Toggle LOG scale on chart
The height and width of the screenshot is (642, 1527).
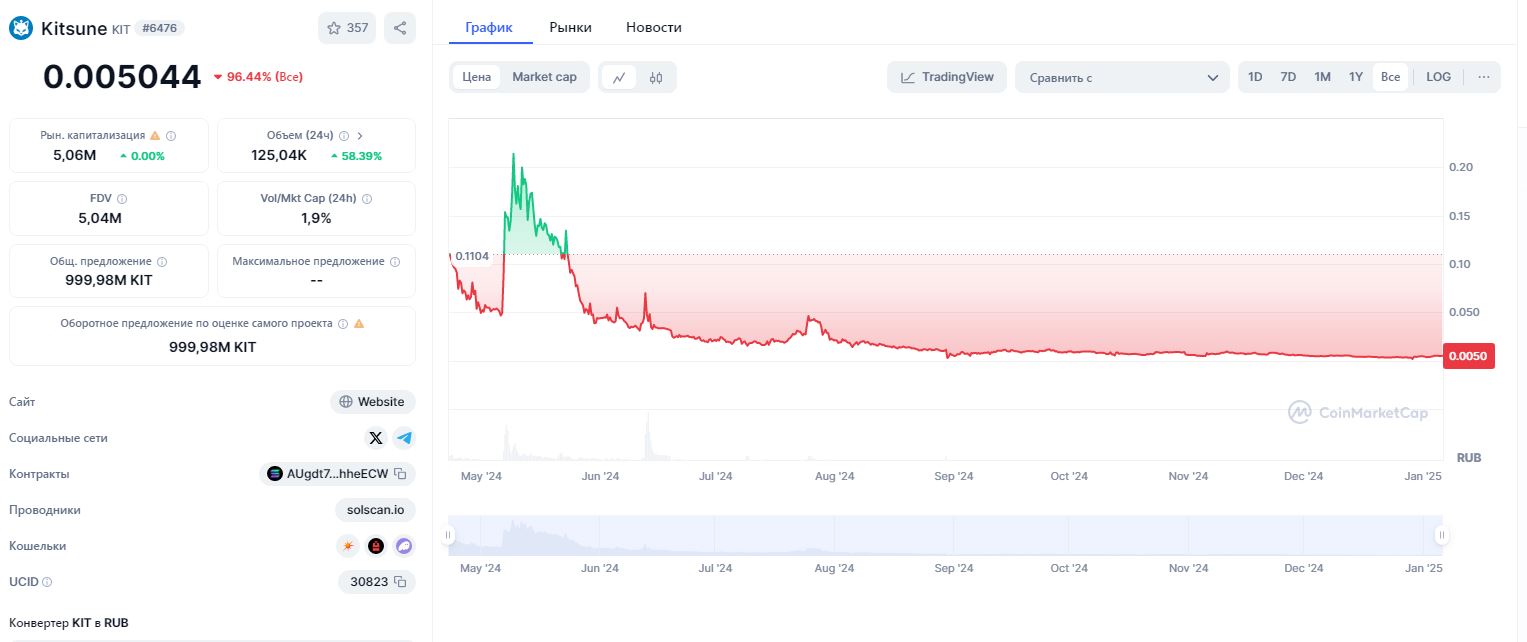point(1438,77)
